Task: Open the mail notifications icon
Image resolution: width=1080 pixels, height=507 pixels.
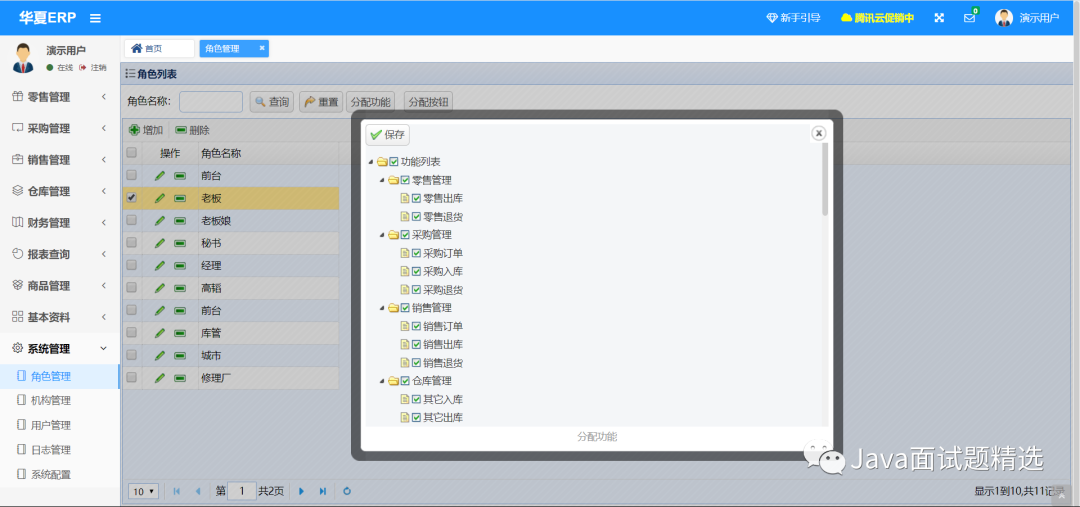Action: pos(970,18)
